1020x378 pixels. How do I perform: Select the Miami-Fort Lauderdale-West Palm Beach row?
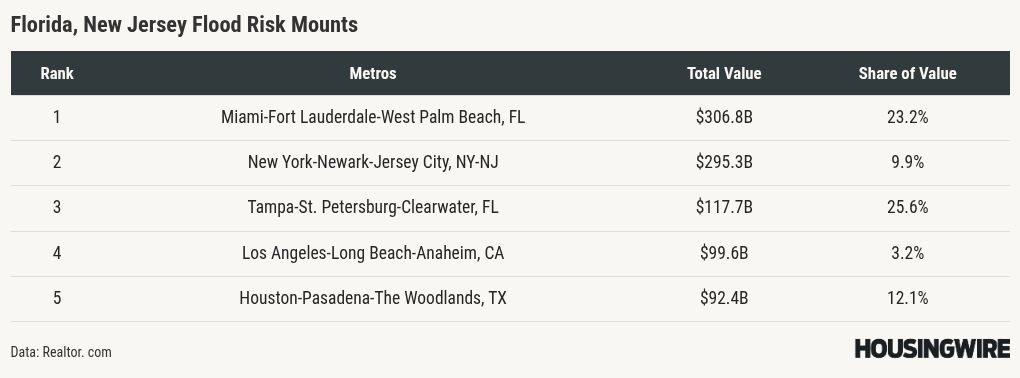510,118
